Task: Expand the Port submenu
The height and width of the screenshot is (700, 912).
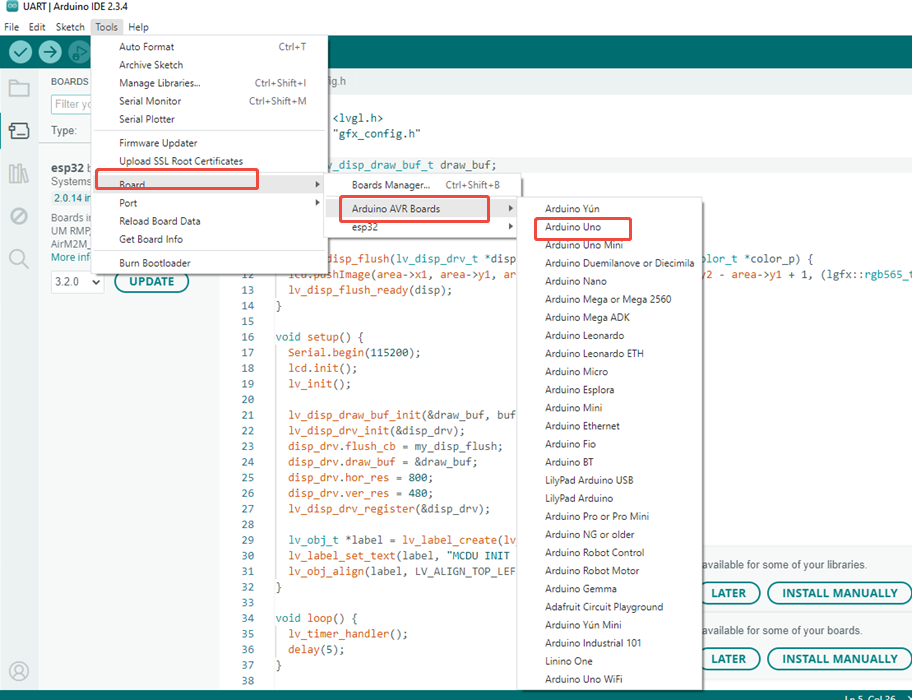Action: [x=209, y=202]
